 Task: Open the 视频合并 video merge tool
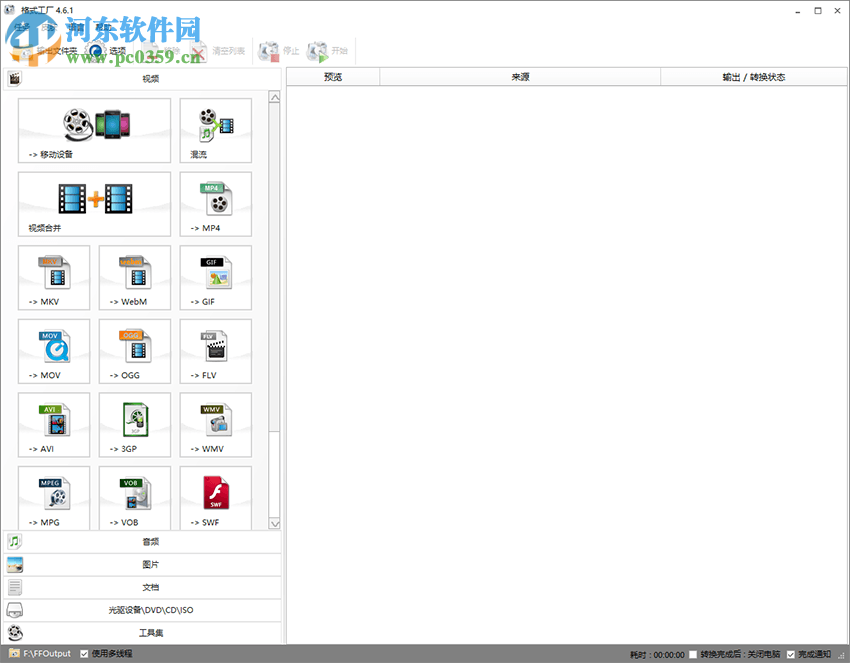tap(94, 204)
